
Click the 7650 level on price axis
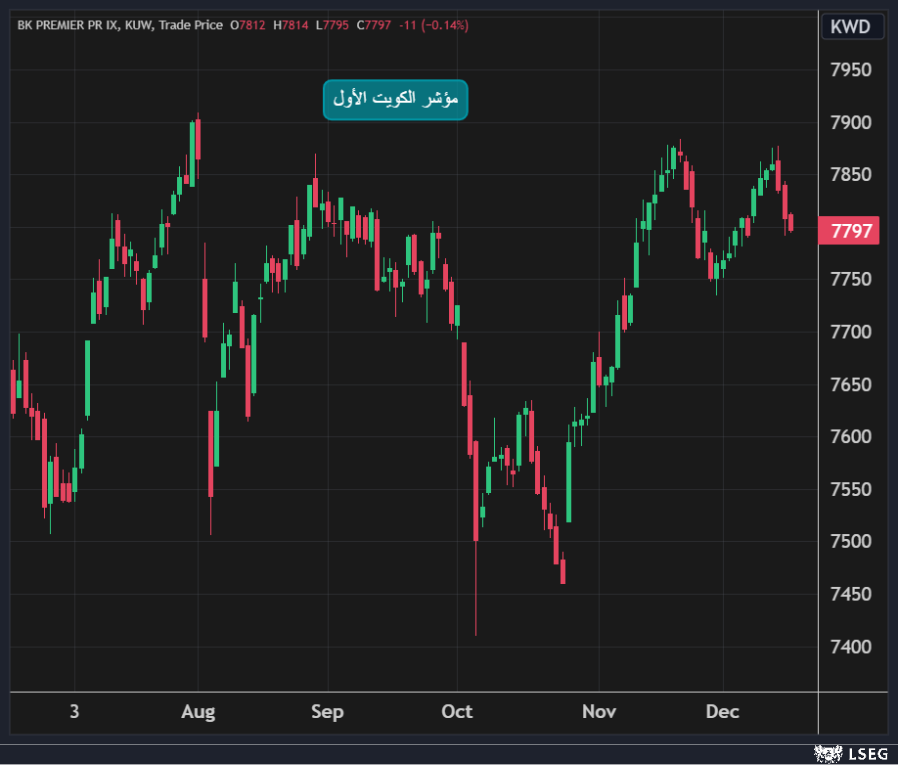click(x=850, y=385)
